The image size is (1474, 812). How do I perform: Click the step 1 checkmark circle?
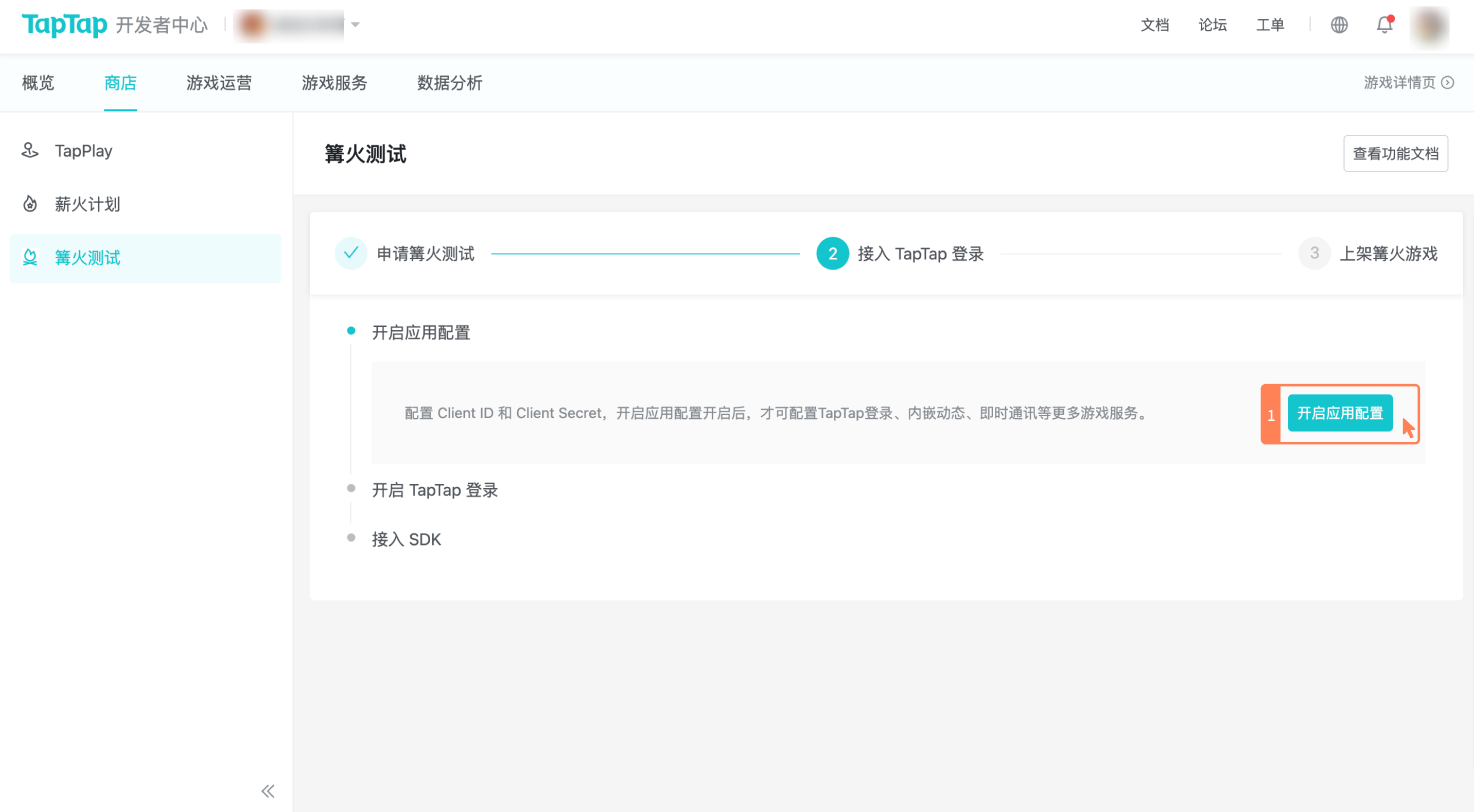pyautogui.click(x=351, y=254)
